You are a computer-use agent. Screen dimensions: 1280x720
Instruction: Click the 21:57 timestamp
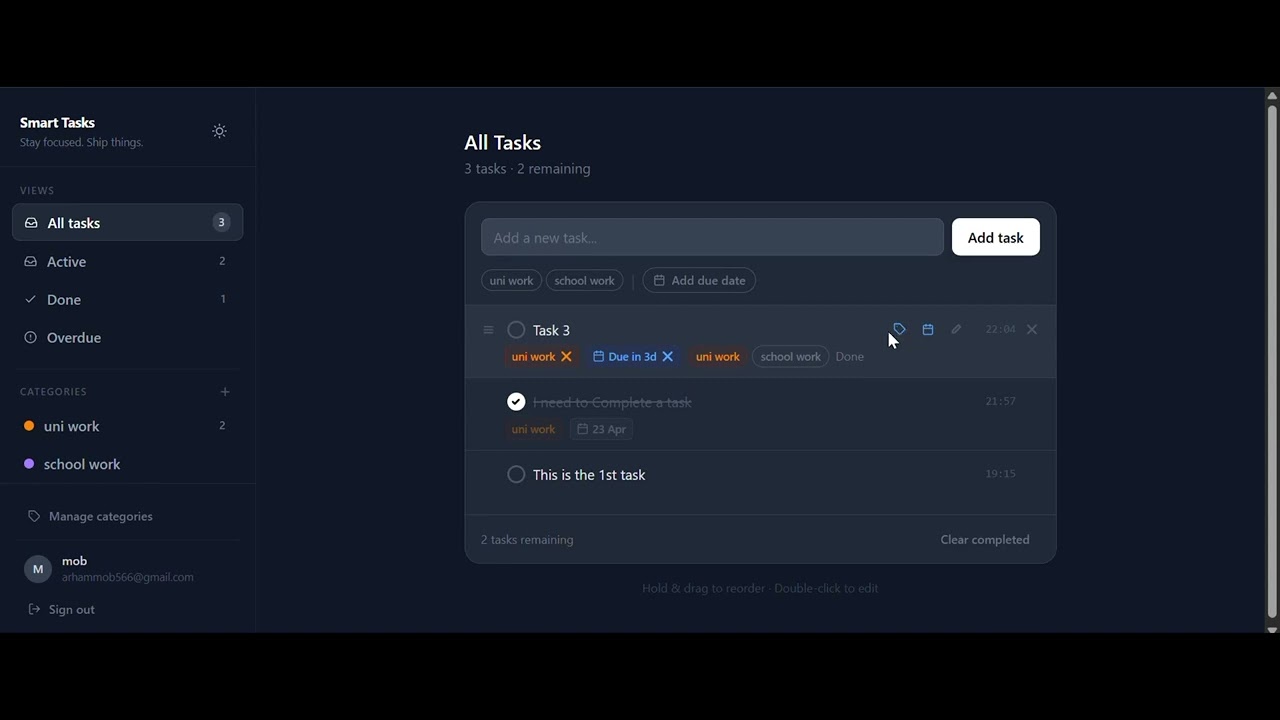pyautogui.click(x=1000, y=401)
